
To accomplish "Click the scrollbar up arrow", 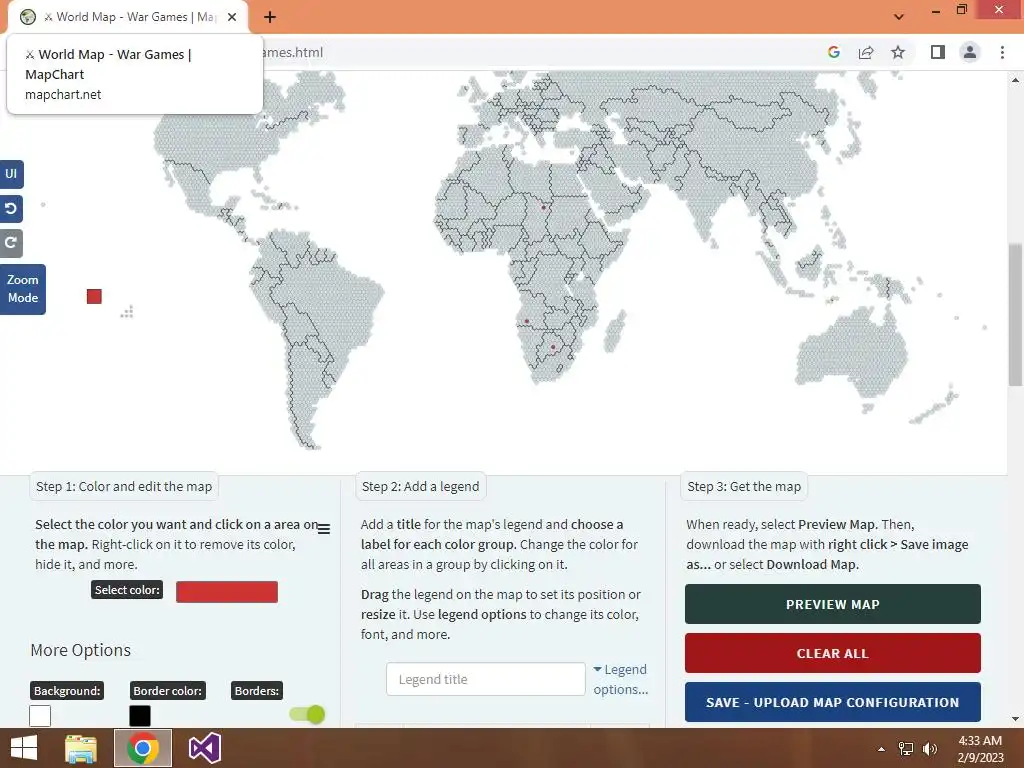I will click(x=1015, y=80).
